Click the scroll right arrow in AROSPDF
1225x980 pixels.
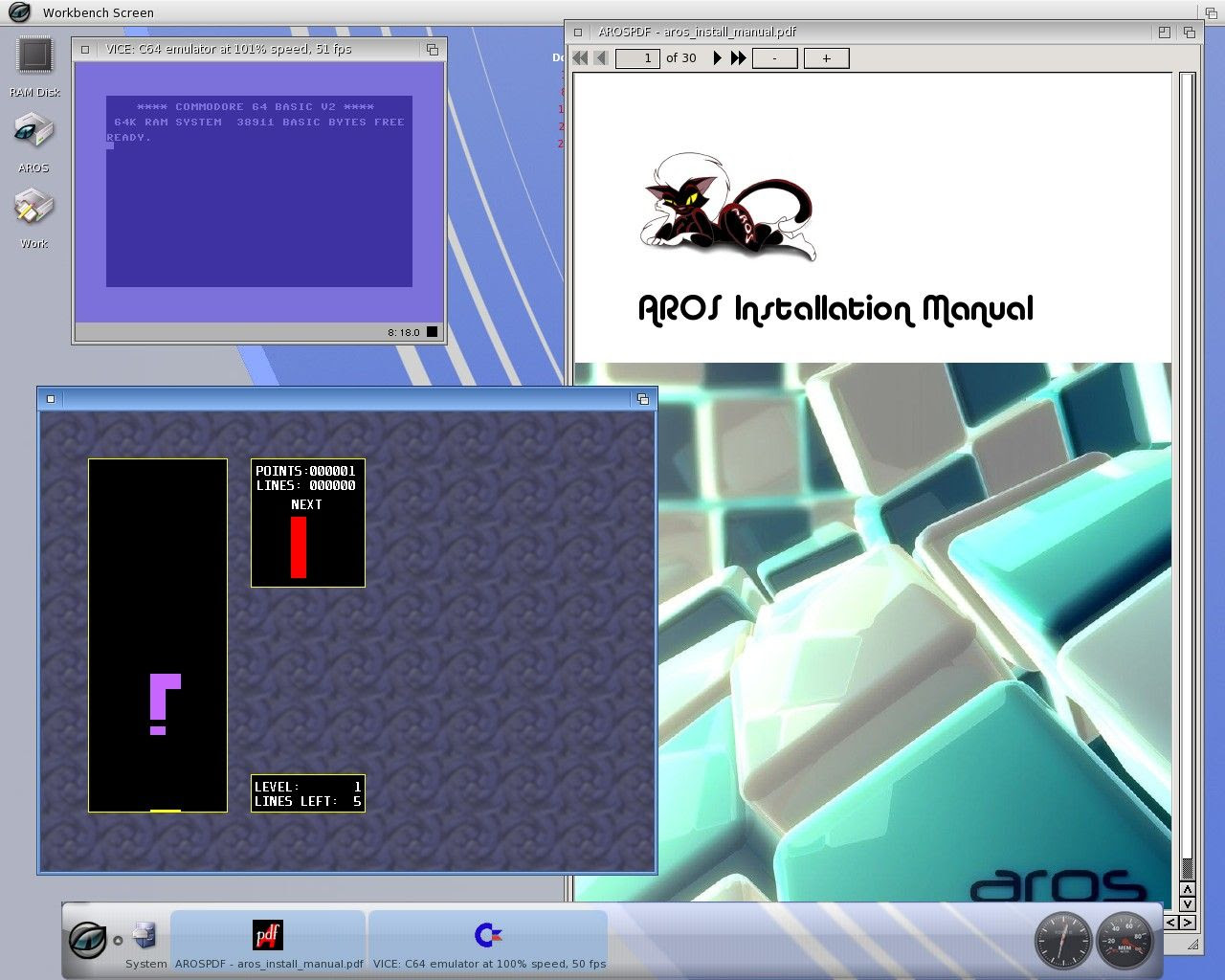[1187, 923]
